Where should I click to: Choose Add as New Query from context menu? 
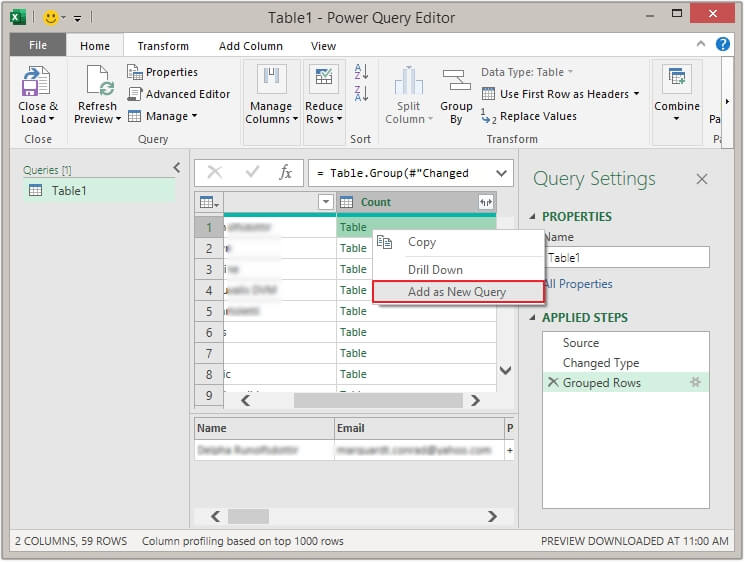[x=457, y=292]
